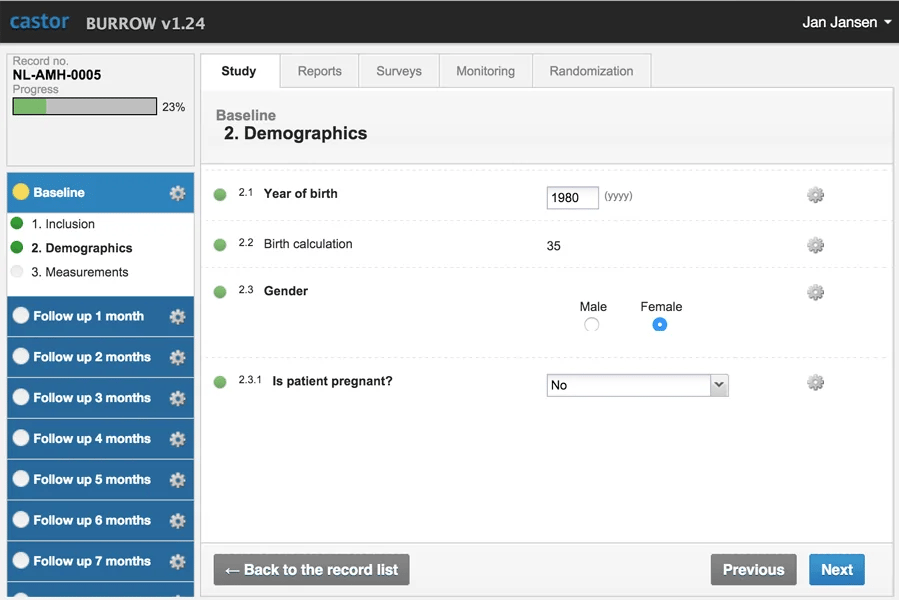899x600 pixels.
Task: Open the Jan Jansen user menu
Action: (847, 22)
